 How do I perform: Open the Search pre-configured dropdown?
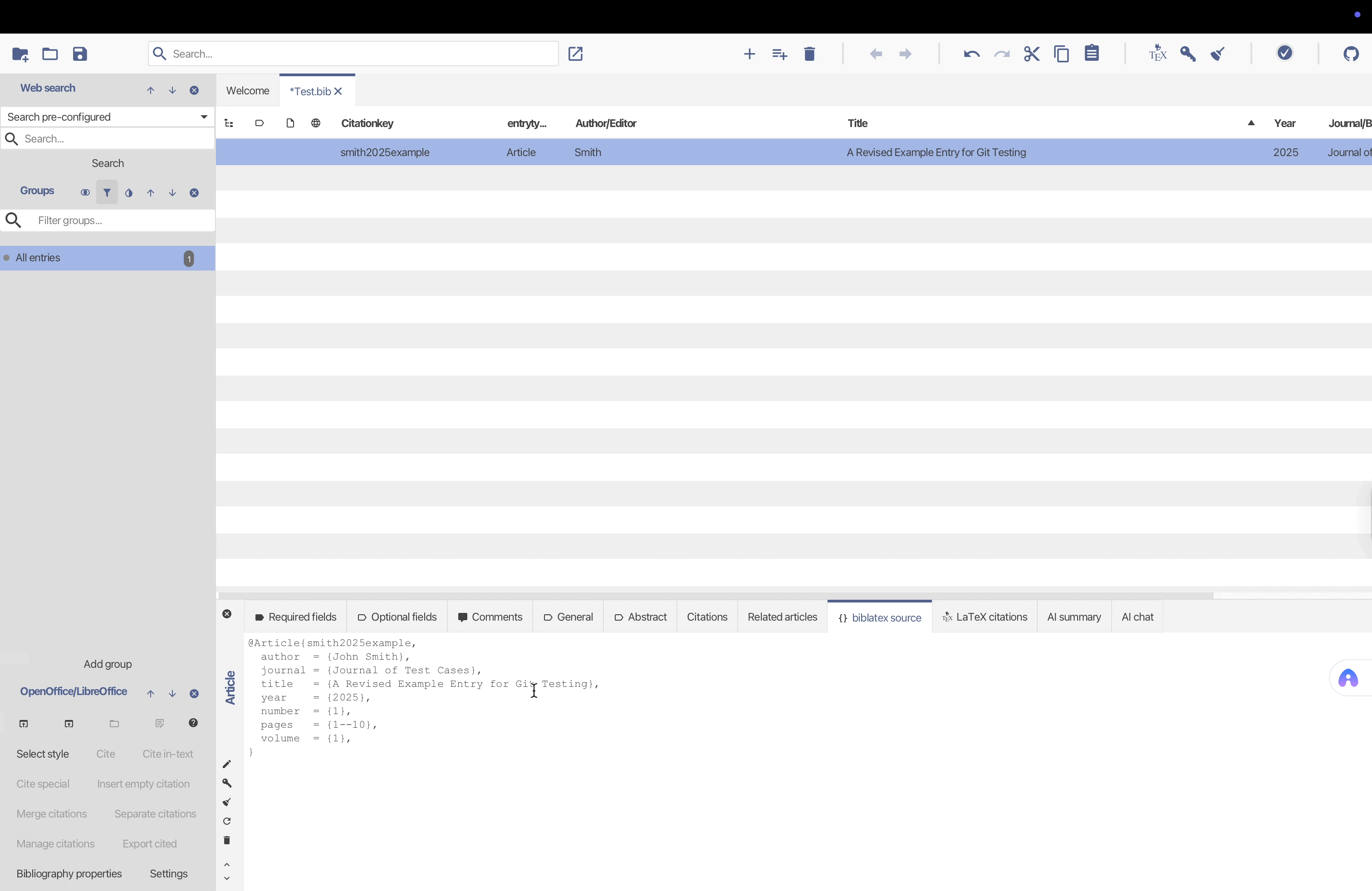click(203, 117)
